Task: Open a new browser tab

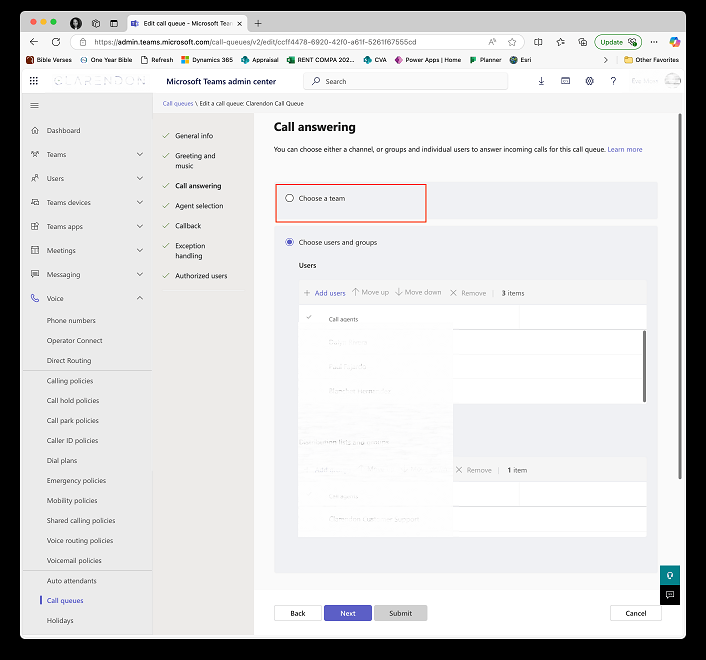Action: pos(258,23)
